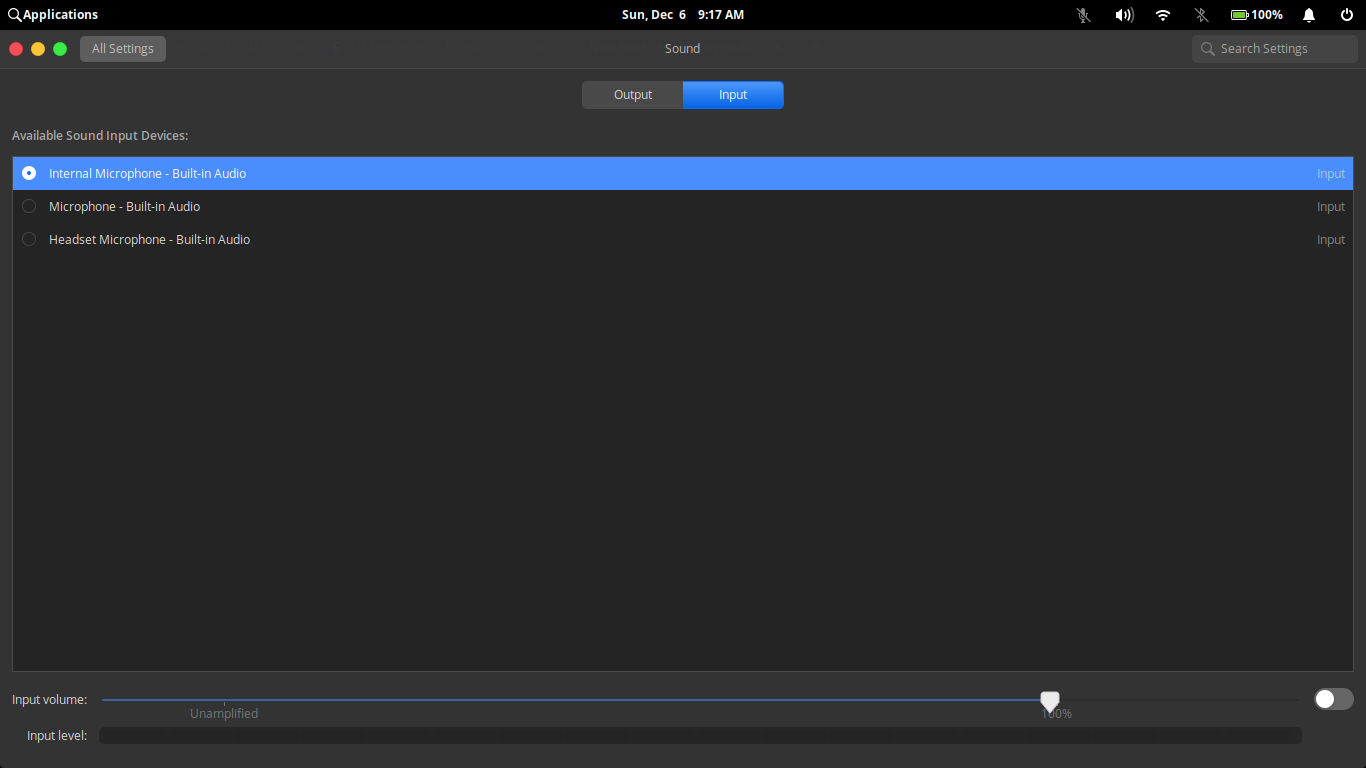The width and height of the screenshot is (1366, 768).
Task: Click the Wi-Fi icon in the system tray
Action: click(x=1162, y=14)
